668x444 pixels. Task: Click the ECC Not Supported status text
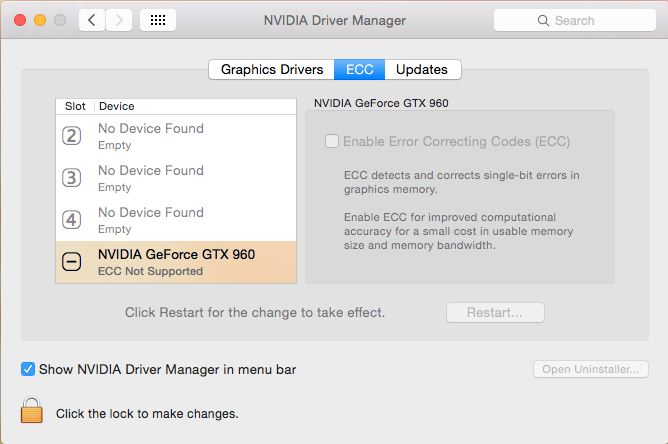150,271
